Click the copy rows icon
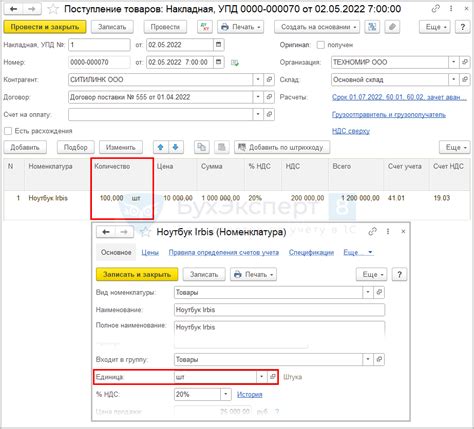This screenshot has width=474, height=429. tap(202, 147)
